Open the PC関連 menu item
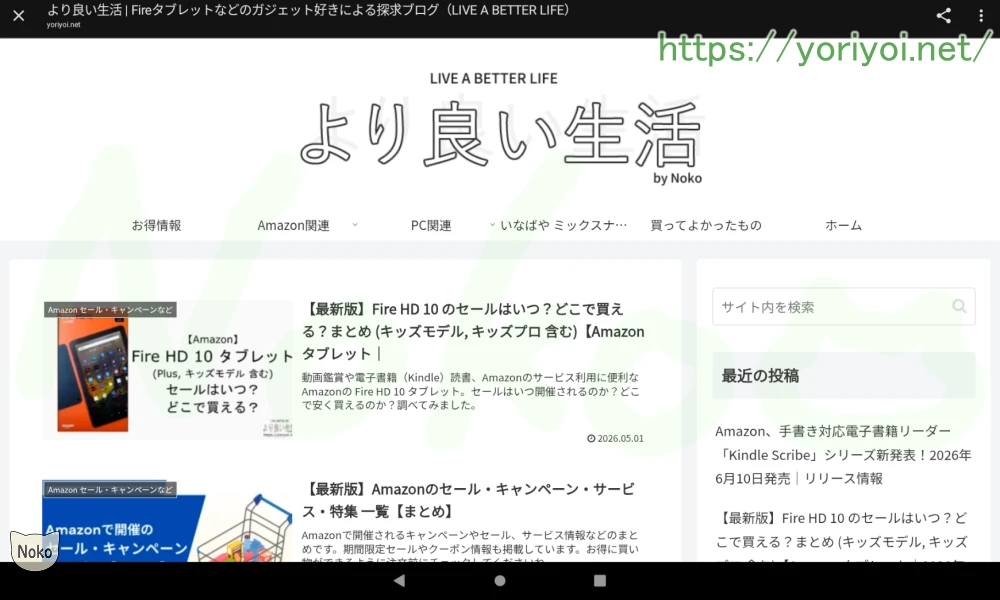Screen dimensions: 1000x600 pos(430,225)
